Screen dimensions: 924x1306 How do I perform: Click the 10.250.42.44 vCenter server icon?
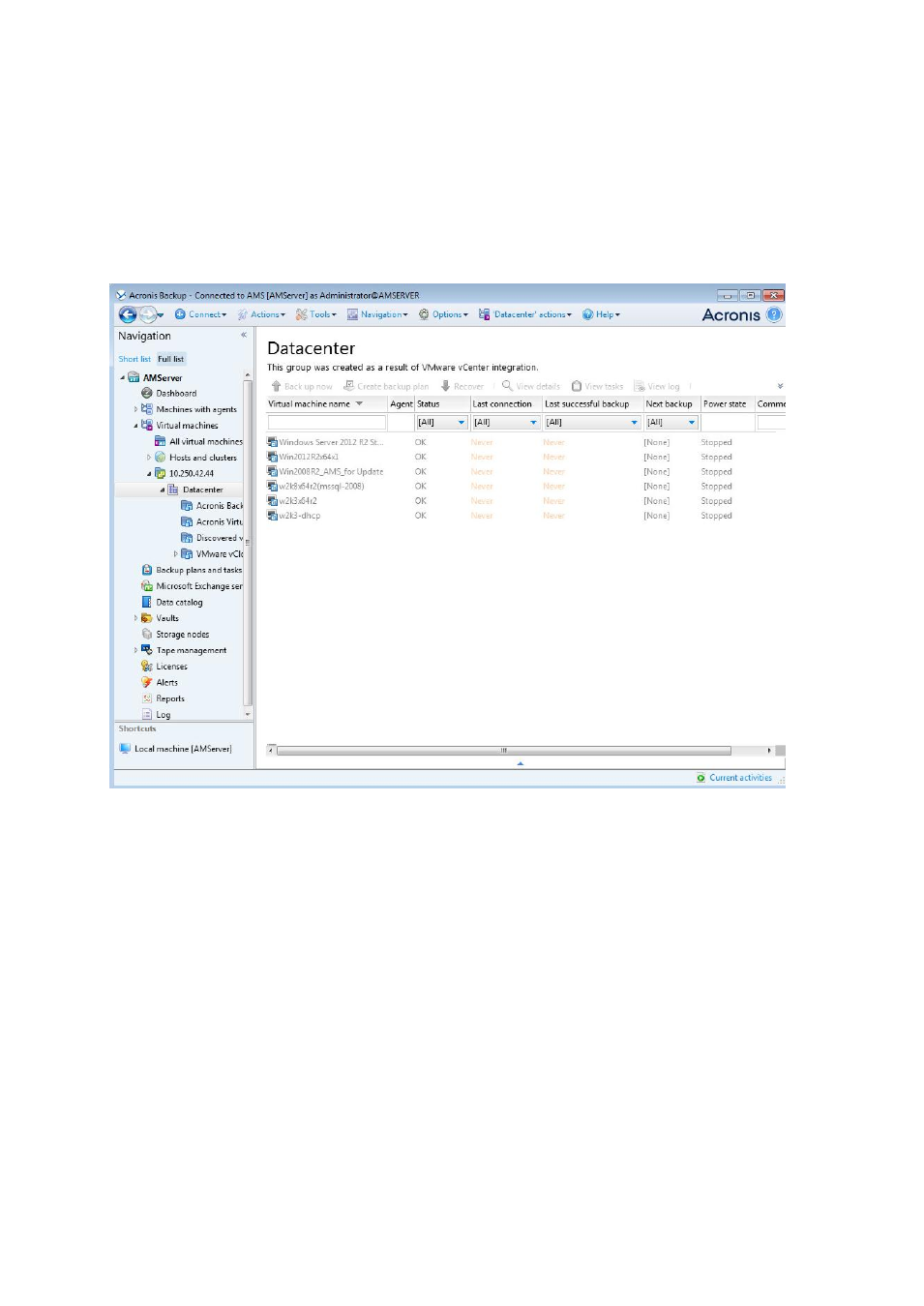coord(161,473)
